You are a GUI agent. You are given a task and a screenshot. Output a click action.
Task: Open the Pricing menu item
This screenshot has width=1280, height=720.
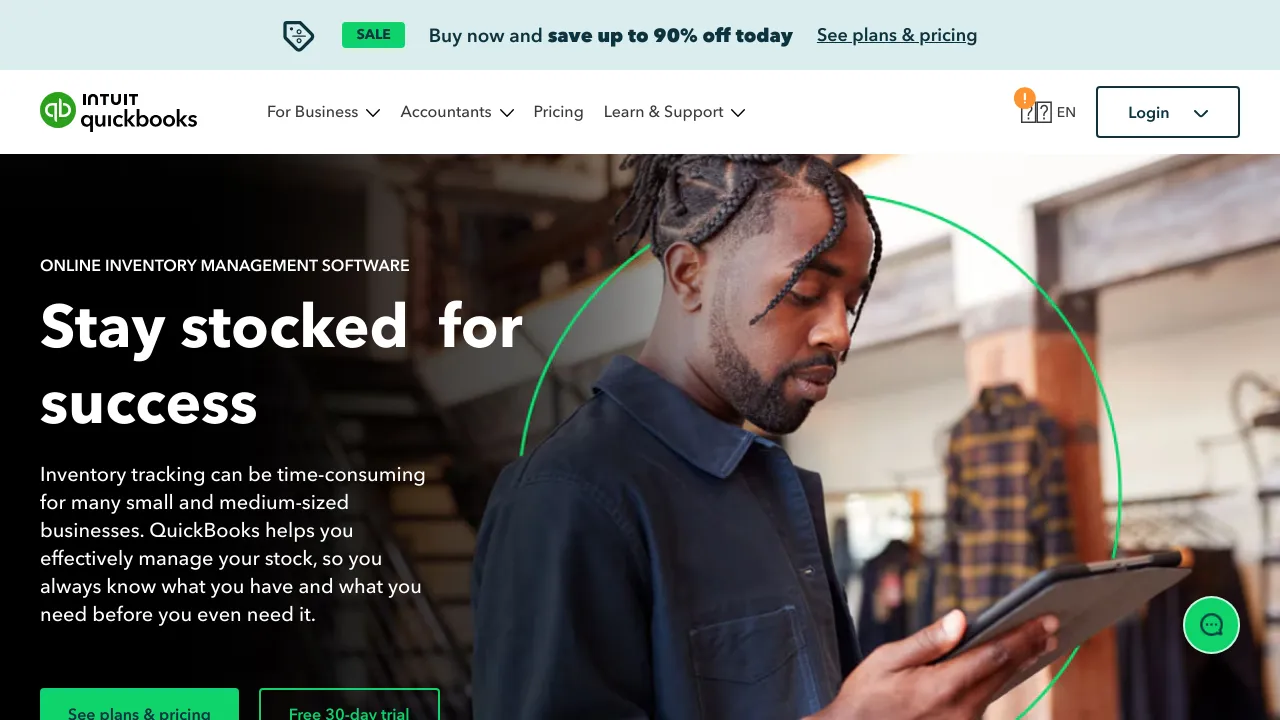(x=558, y=112)
